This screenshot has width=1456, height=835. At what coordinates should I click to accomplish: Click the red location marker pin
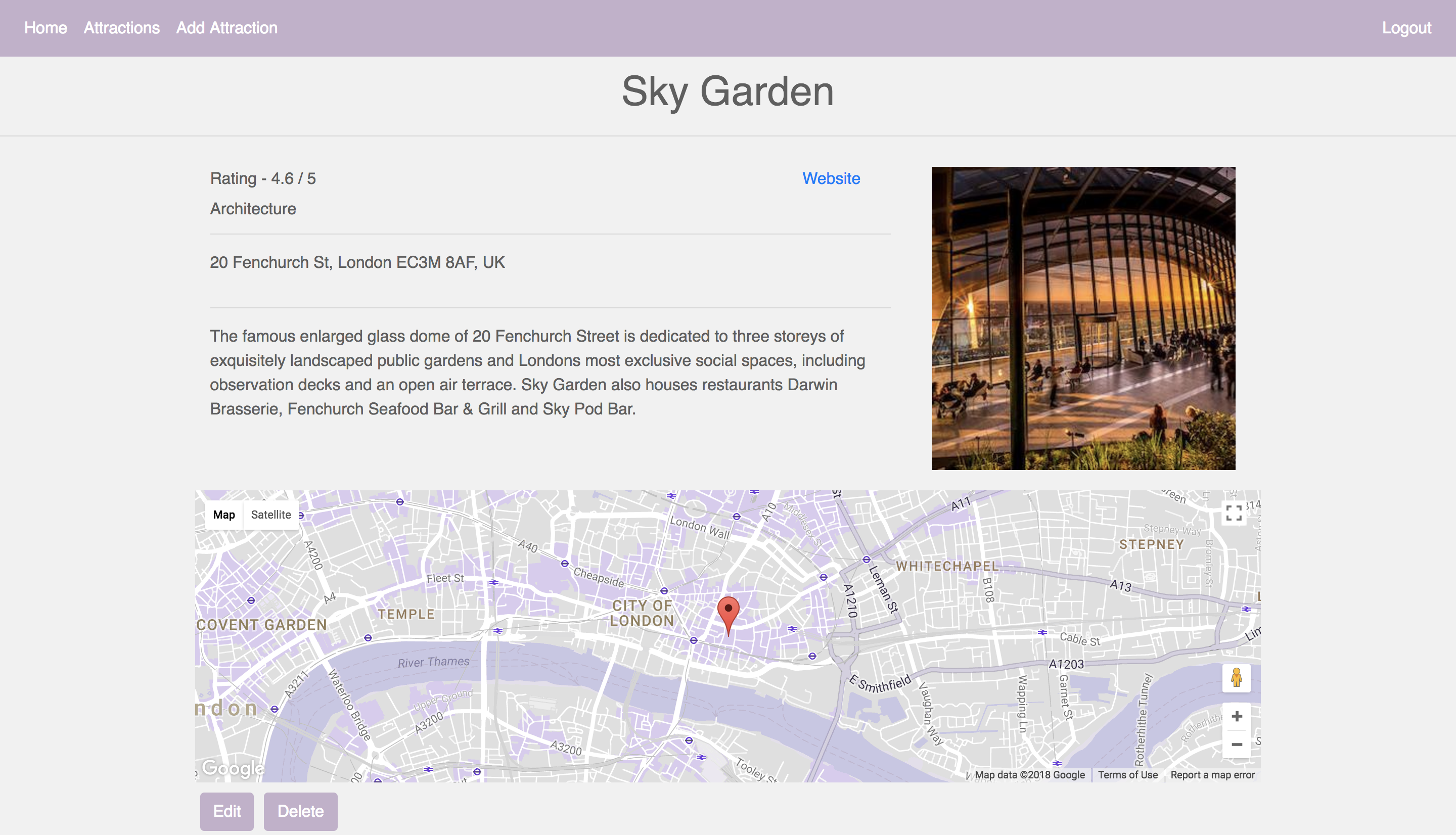[727, 613]
